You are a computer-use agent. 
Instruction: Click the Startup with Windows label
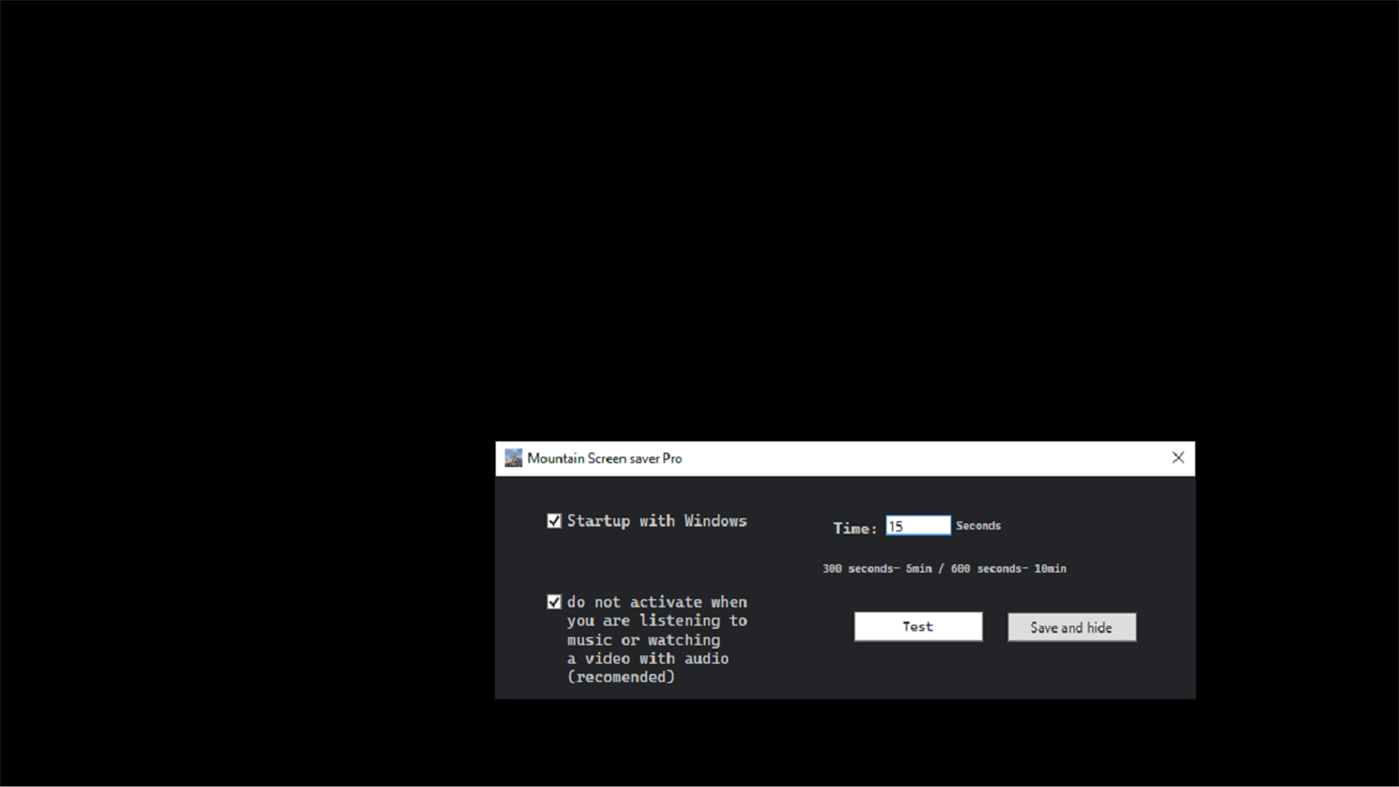(x=657, y=521)
